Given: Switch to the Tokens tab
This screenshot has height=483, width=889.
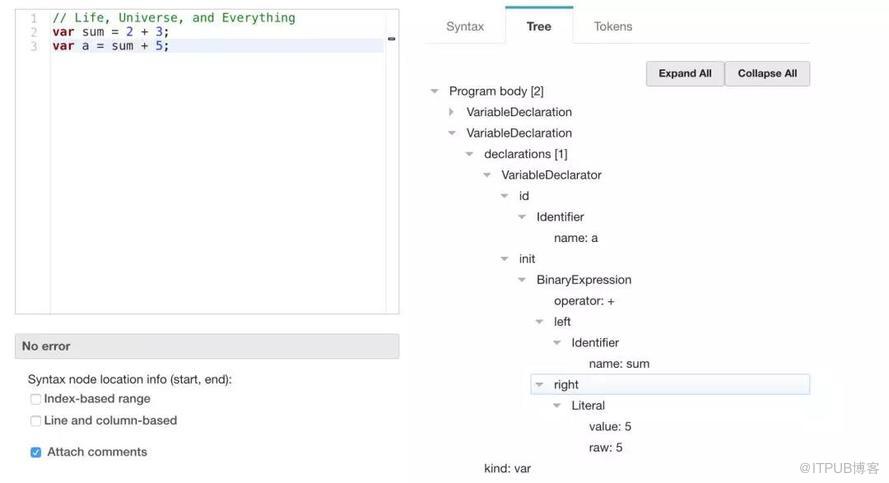Looking at the screenshot, I should pyautogui.click(x=613, y=27).
